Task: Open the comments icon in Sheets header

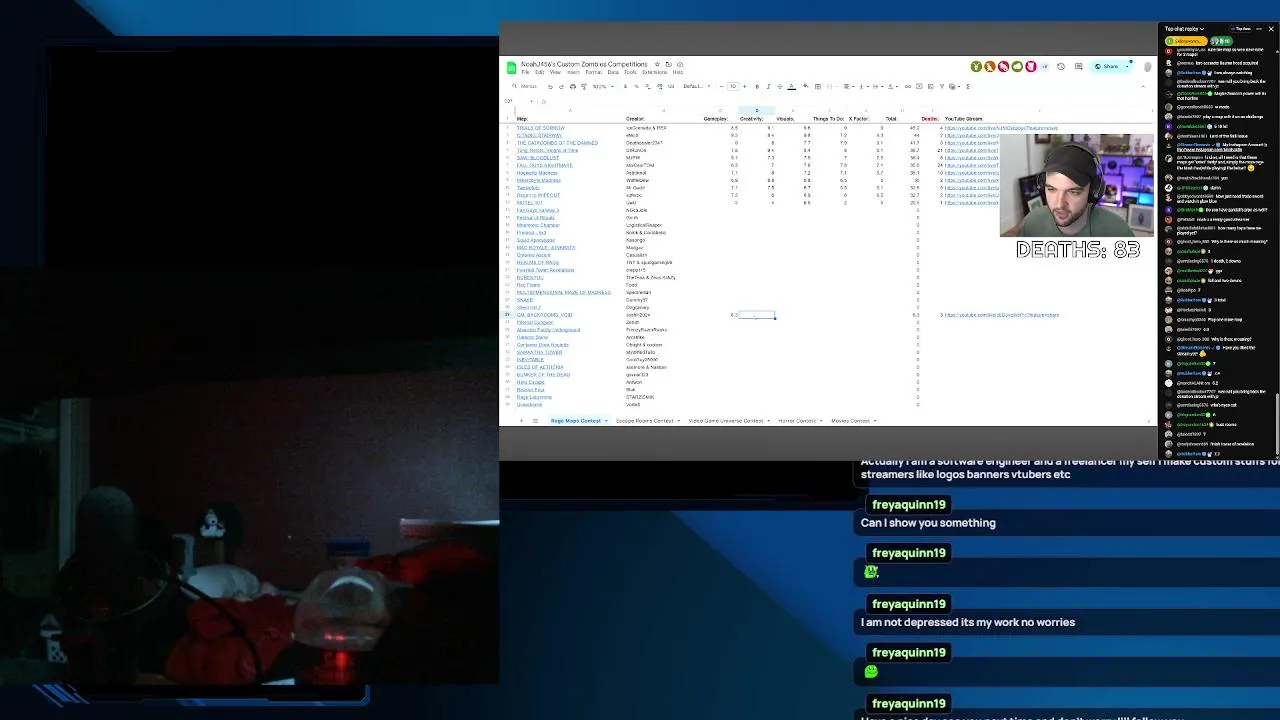Action: coord(1078,66)
